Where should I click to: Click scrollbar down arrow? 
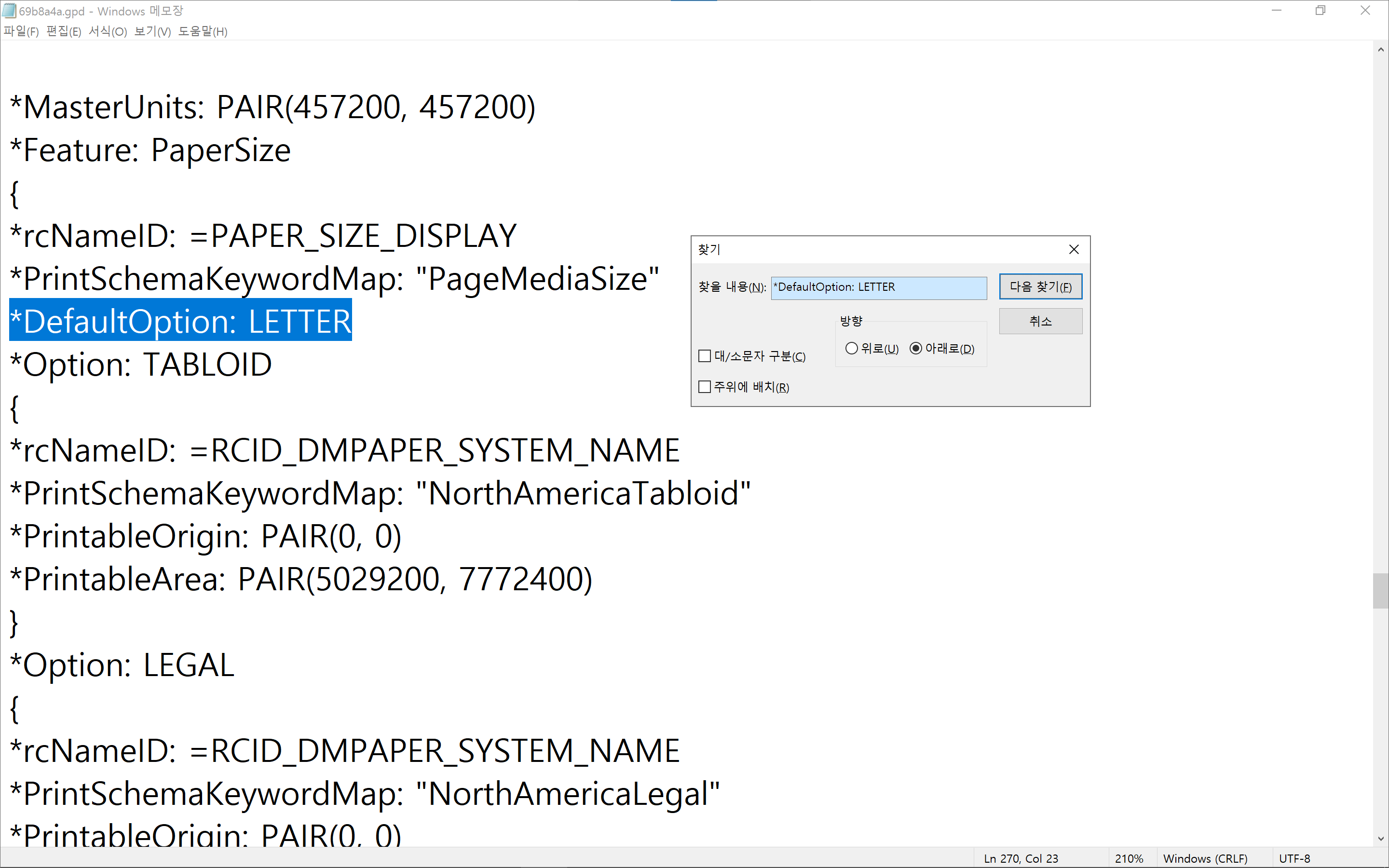(1380, 839)
